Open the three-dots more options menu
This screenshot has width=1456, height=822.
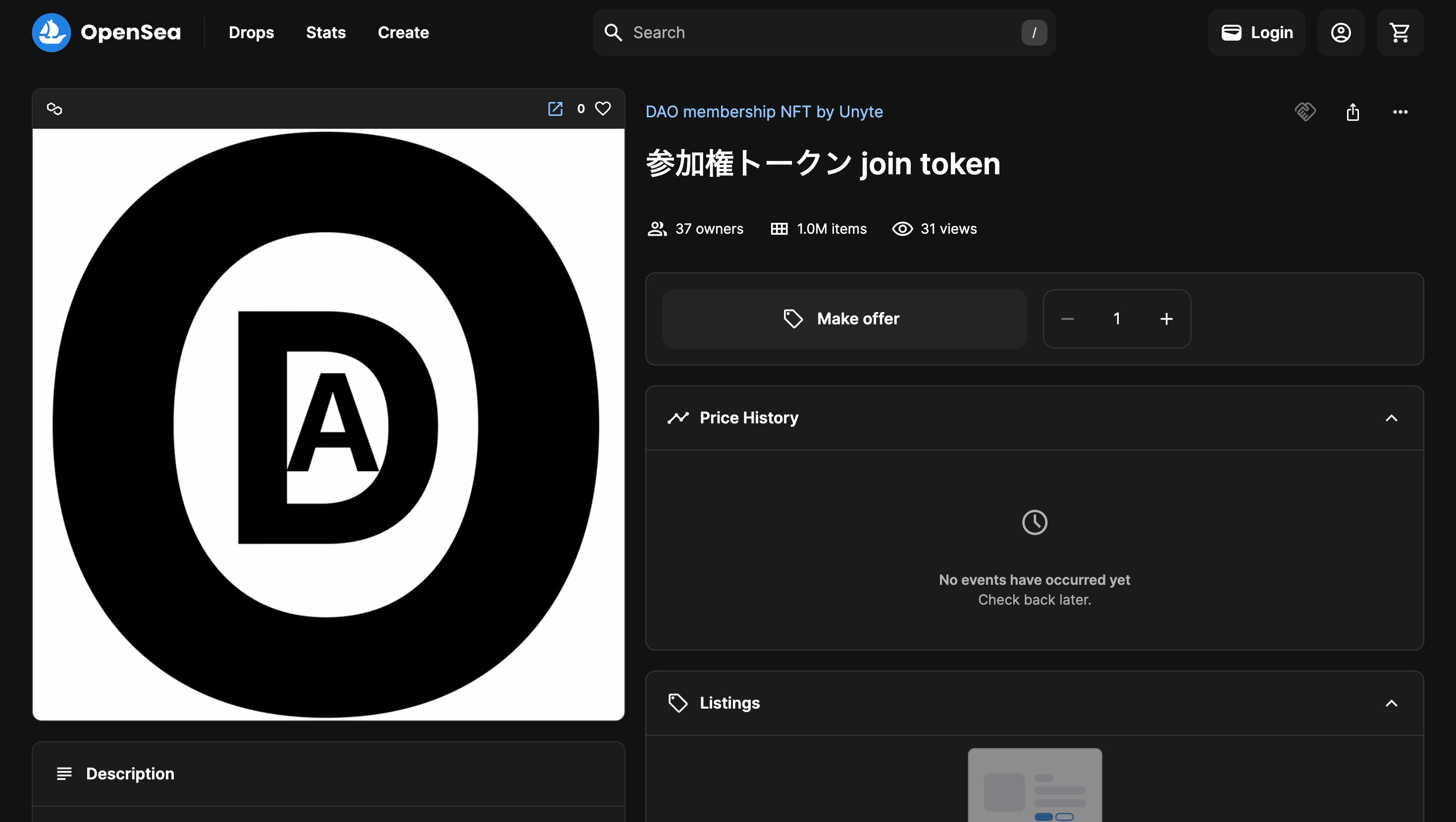(x=1400, y=112)
